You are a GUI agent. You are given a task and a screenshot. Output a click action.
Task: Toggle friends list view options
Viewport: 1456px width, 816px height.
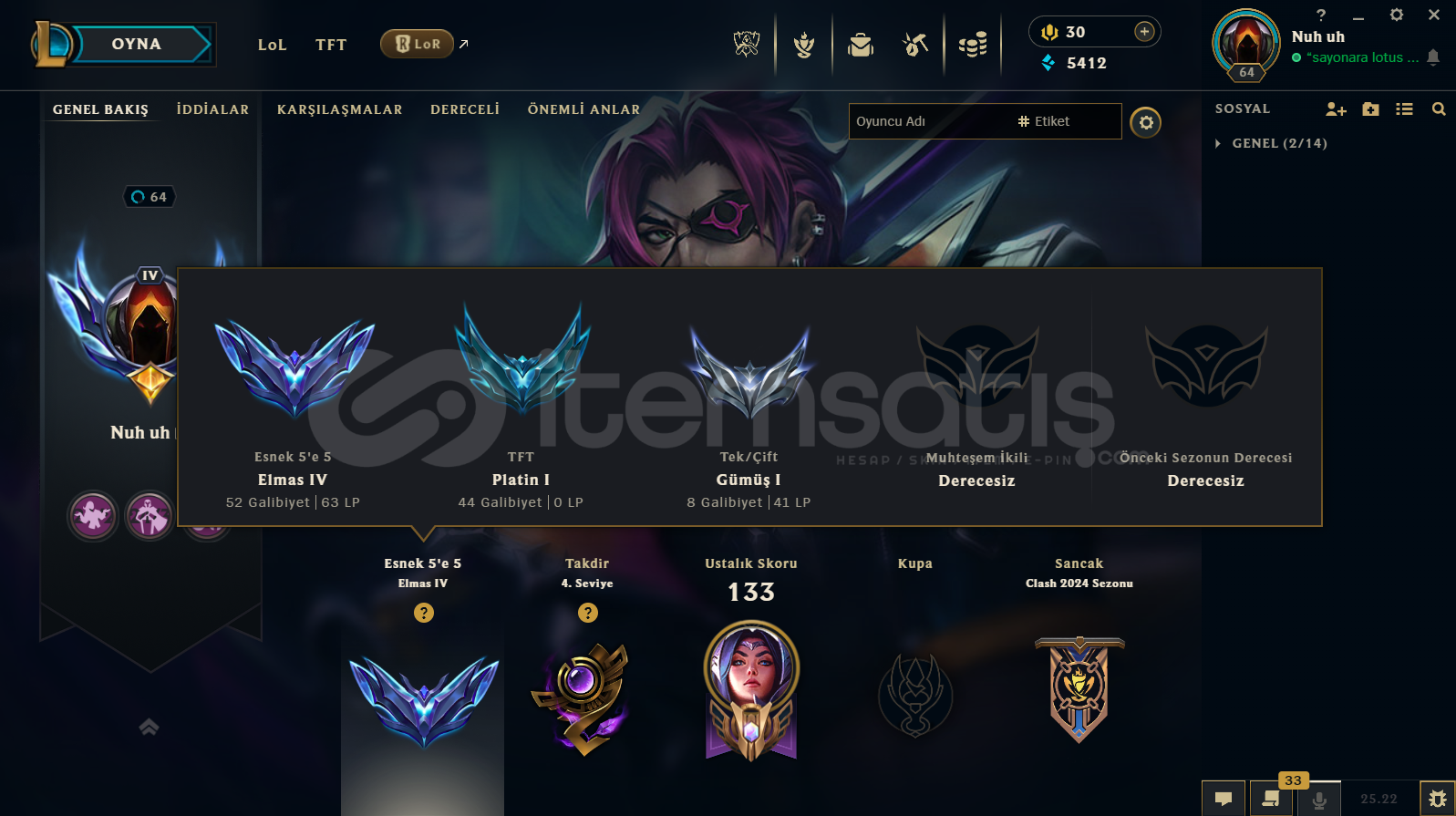(x=1404, y=109)
